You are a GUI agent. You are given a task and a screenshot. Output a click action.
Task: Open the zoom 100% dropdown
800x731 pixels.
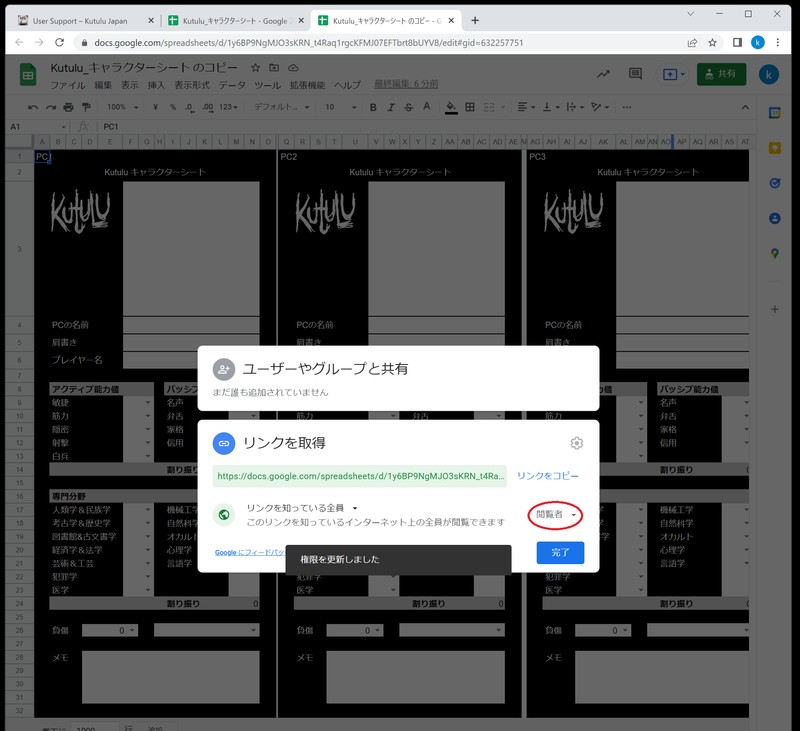(x=122, y=107)
